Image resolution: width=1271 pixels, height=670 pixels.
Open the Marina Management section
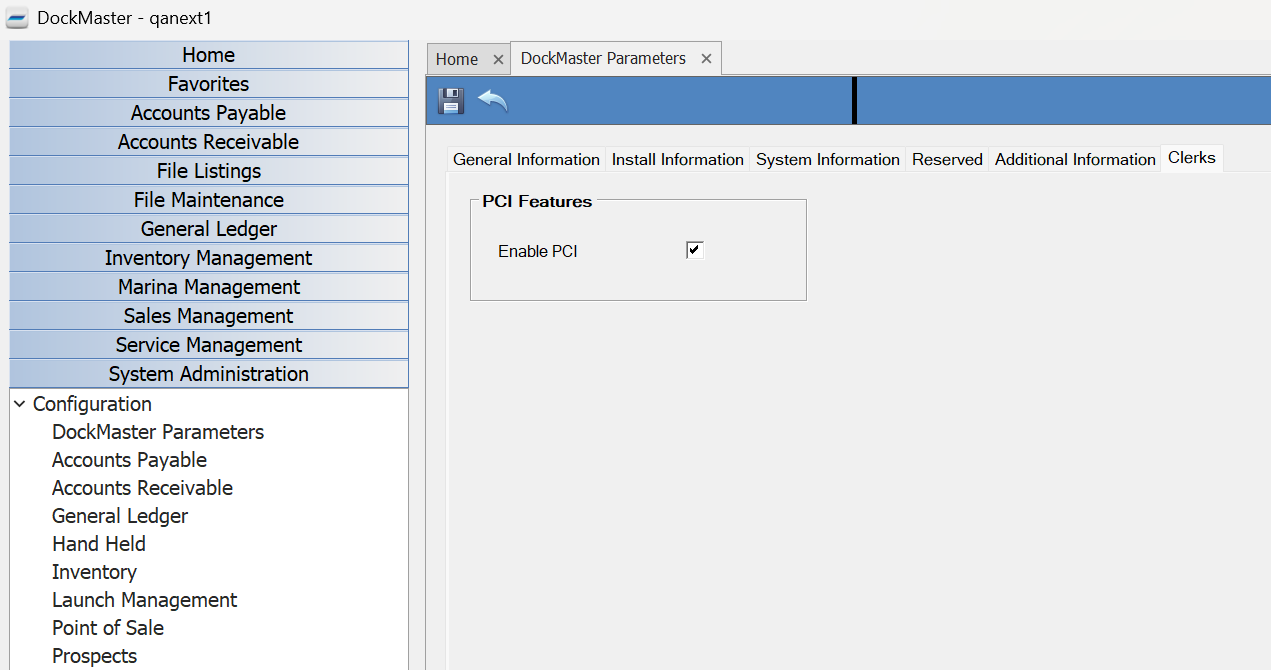click(209, 287)
